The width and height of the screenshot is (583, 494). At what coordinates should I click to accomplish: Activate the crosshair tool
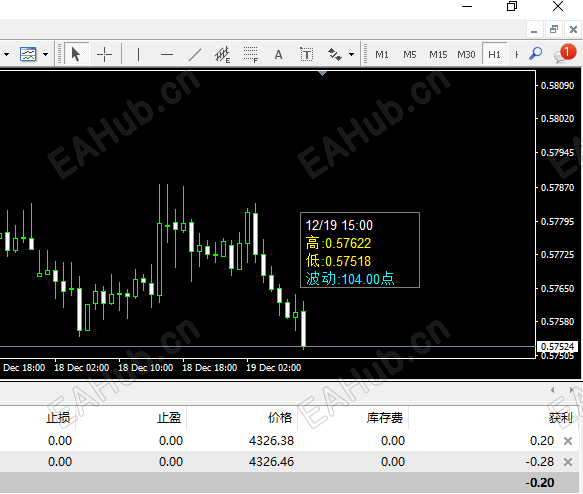point(104,54)
